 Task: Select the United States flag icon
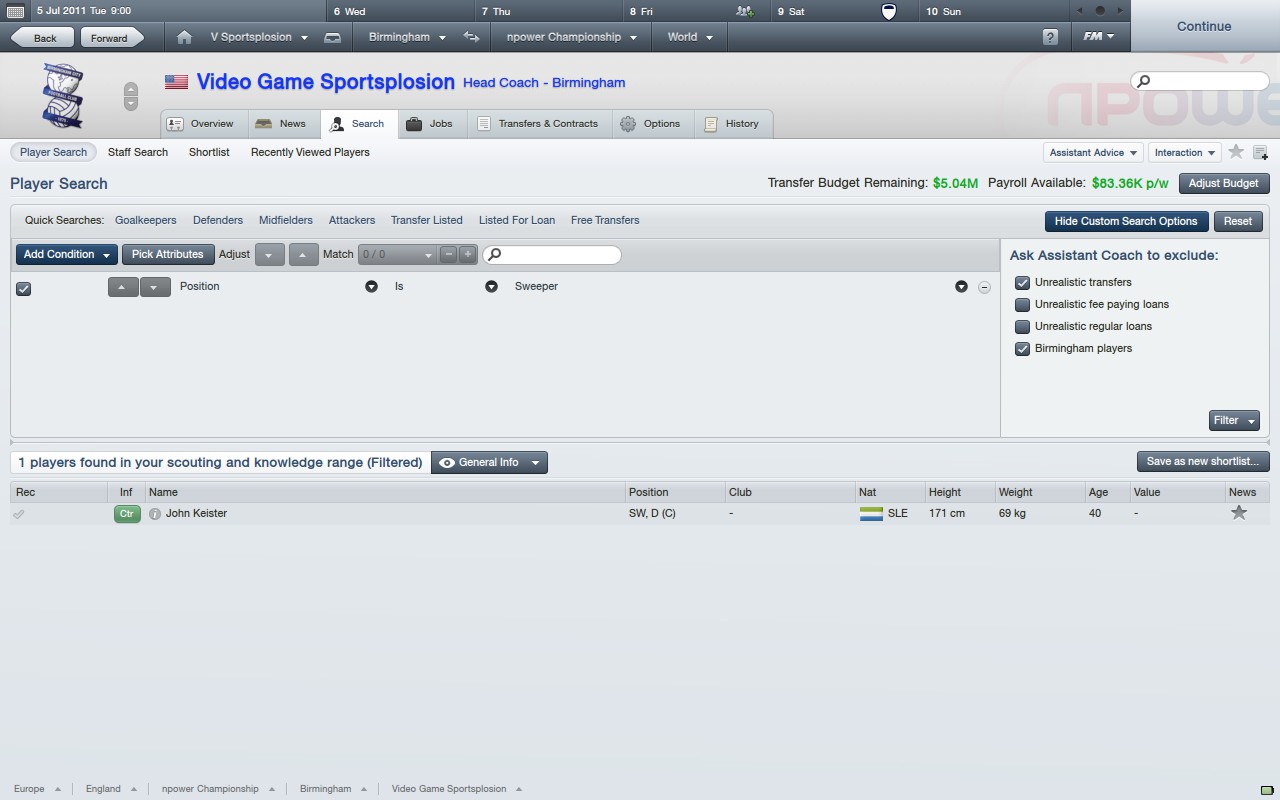coord(176,82)
